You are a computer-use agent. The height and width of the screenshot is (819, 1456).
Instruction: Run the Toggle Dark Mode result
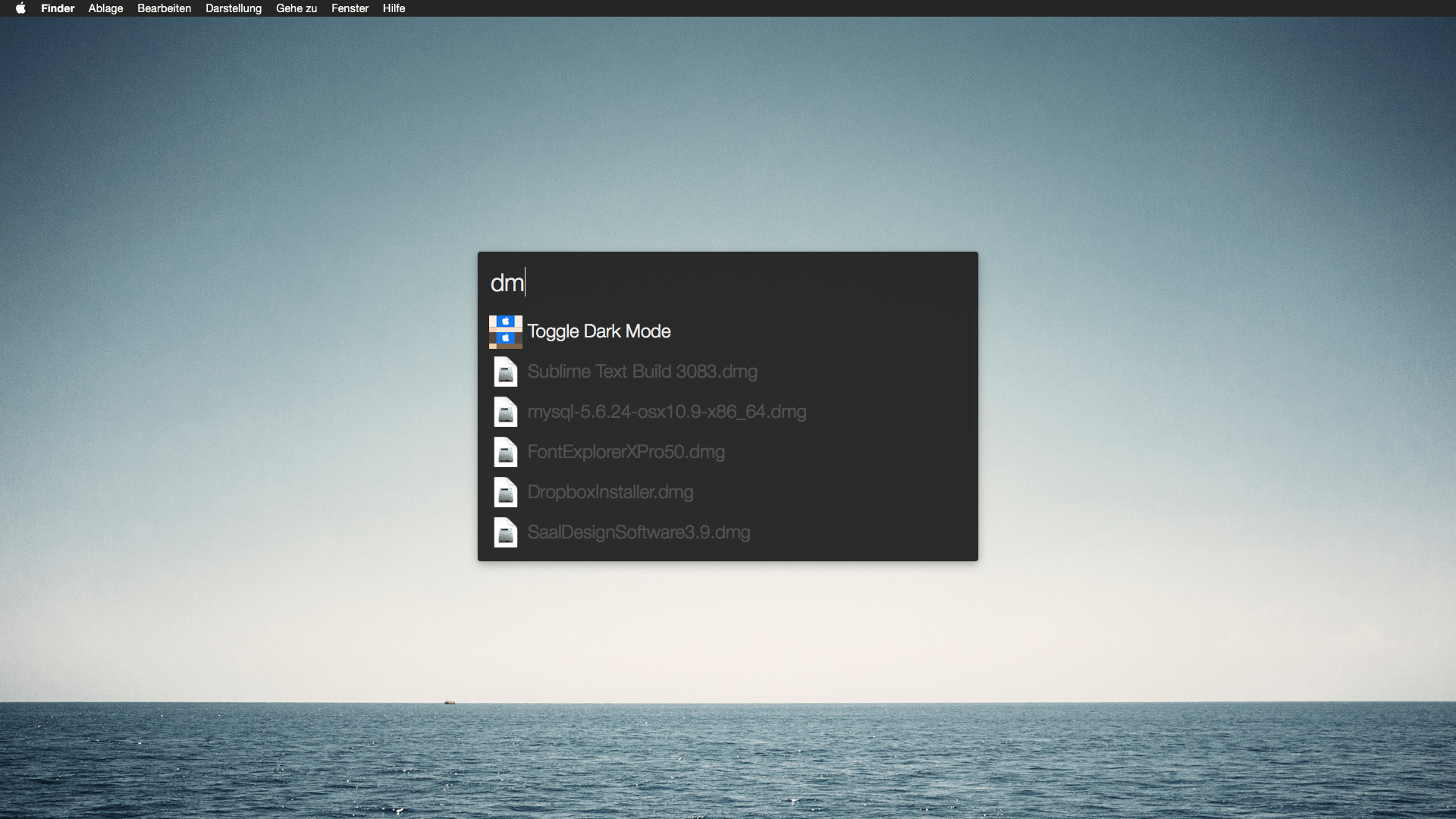point(599,331)
